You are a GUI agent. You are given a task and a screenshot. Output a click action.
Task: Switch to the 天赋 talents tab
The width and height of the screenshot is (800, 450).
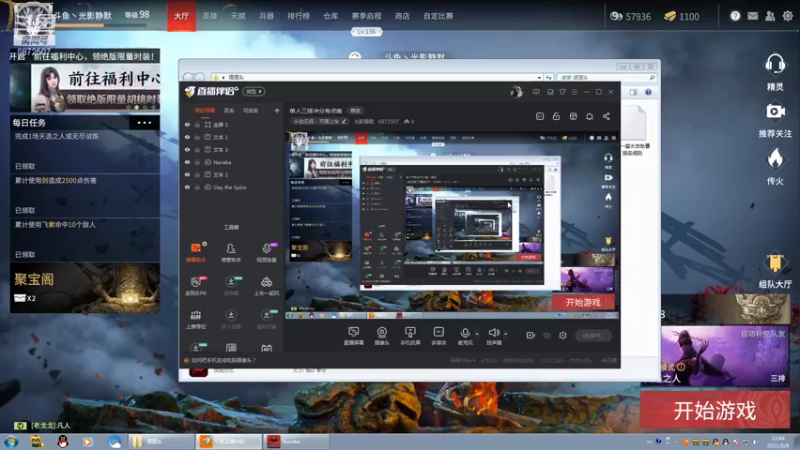click(x=238, y=16)
